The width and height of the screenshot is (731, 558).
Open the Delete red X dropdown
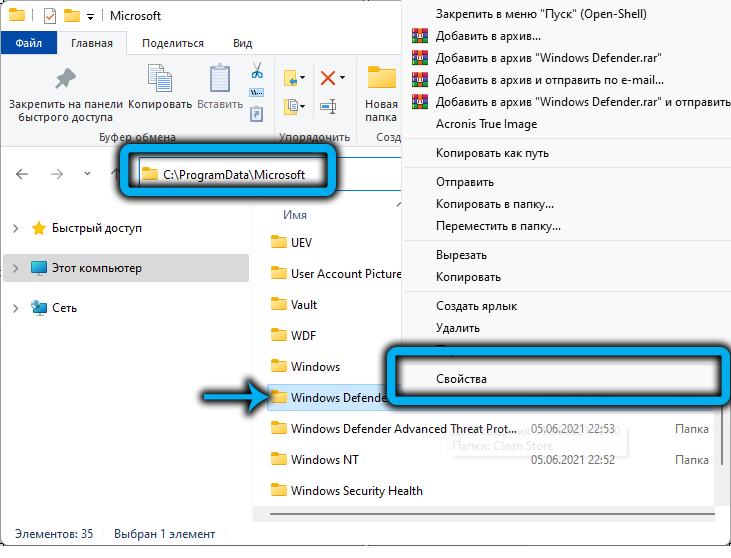point(342,77)
